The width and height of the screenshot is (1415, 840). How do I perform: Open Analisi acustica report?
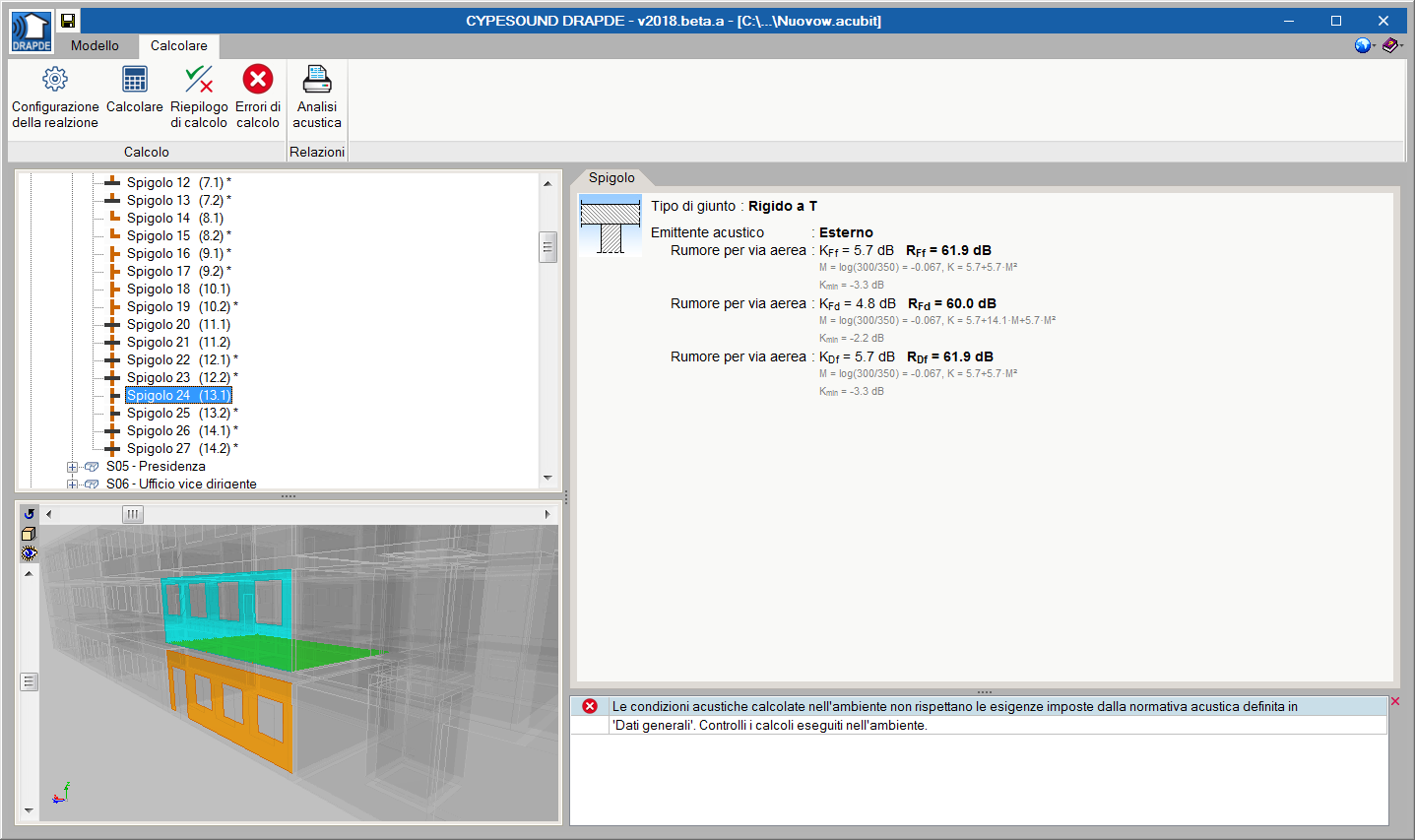(317, 97)
